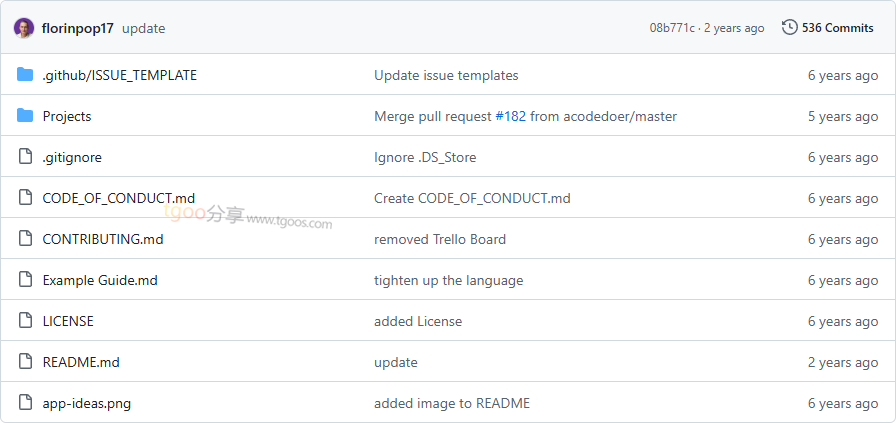Open the 'removed Trello Board' commit message
Viewport: 896px width, 423px height.
[440, 239]
